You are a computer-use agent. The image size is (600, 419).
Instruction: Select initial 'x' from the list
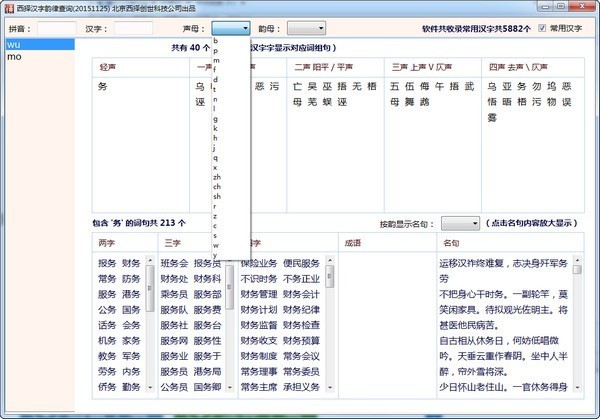[215, 167]
